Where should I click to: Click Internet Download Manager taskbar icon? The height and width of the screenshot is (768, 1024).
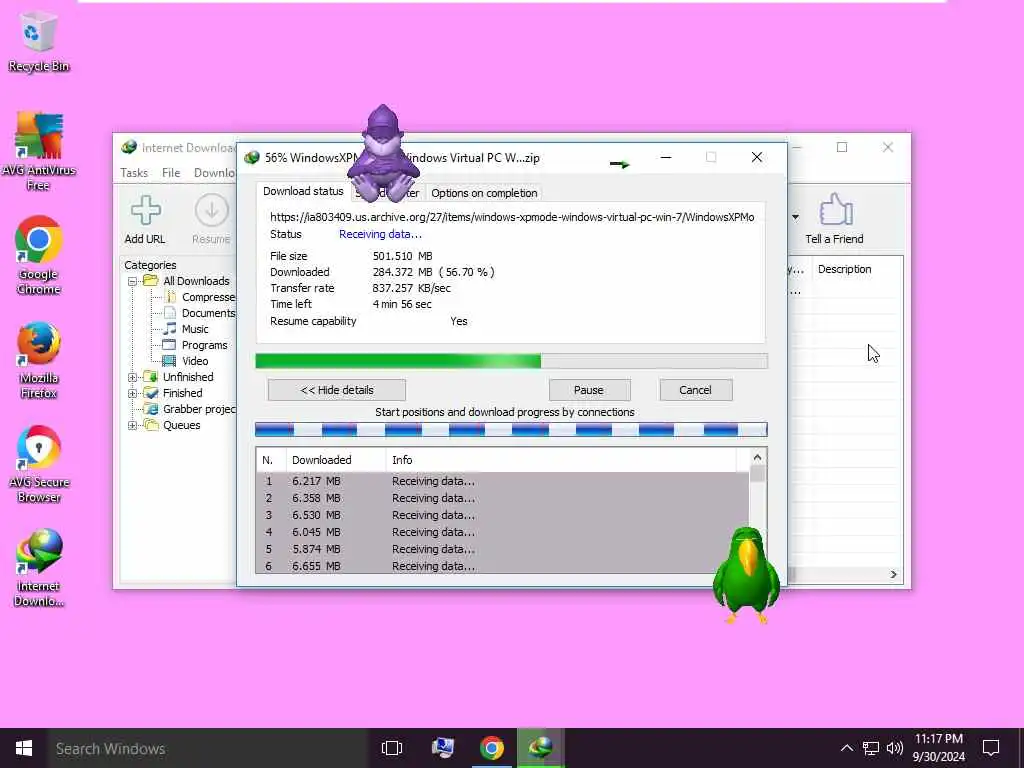pos(541,748)
